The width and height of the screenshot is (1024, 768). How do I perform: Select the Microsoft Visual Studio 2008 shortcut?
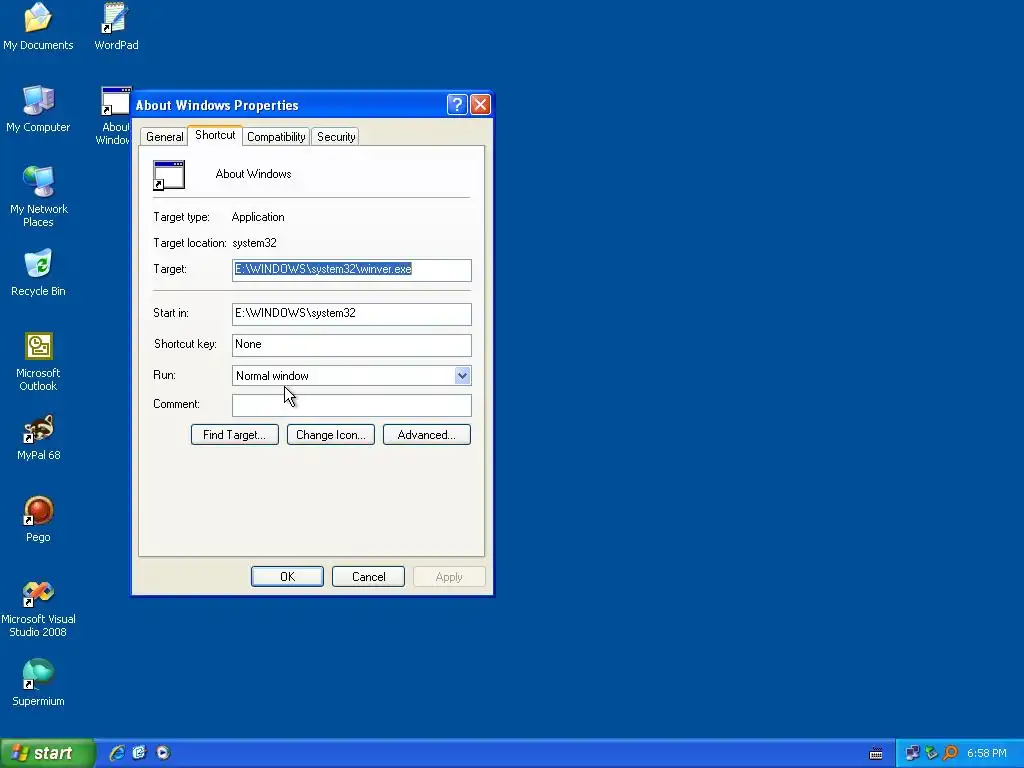coord(38,608)
